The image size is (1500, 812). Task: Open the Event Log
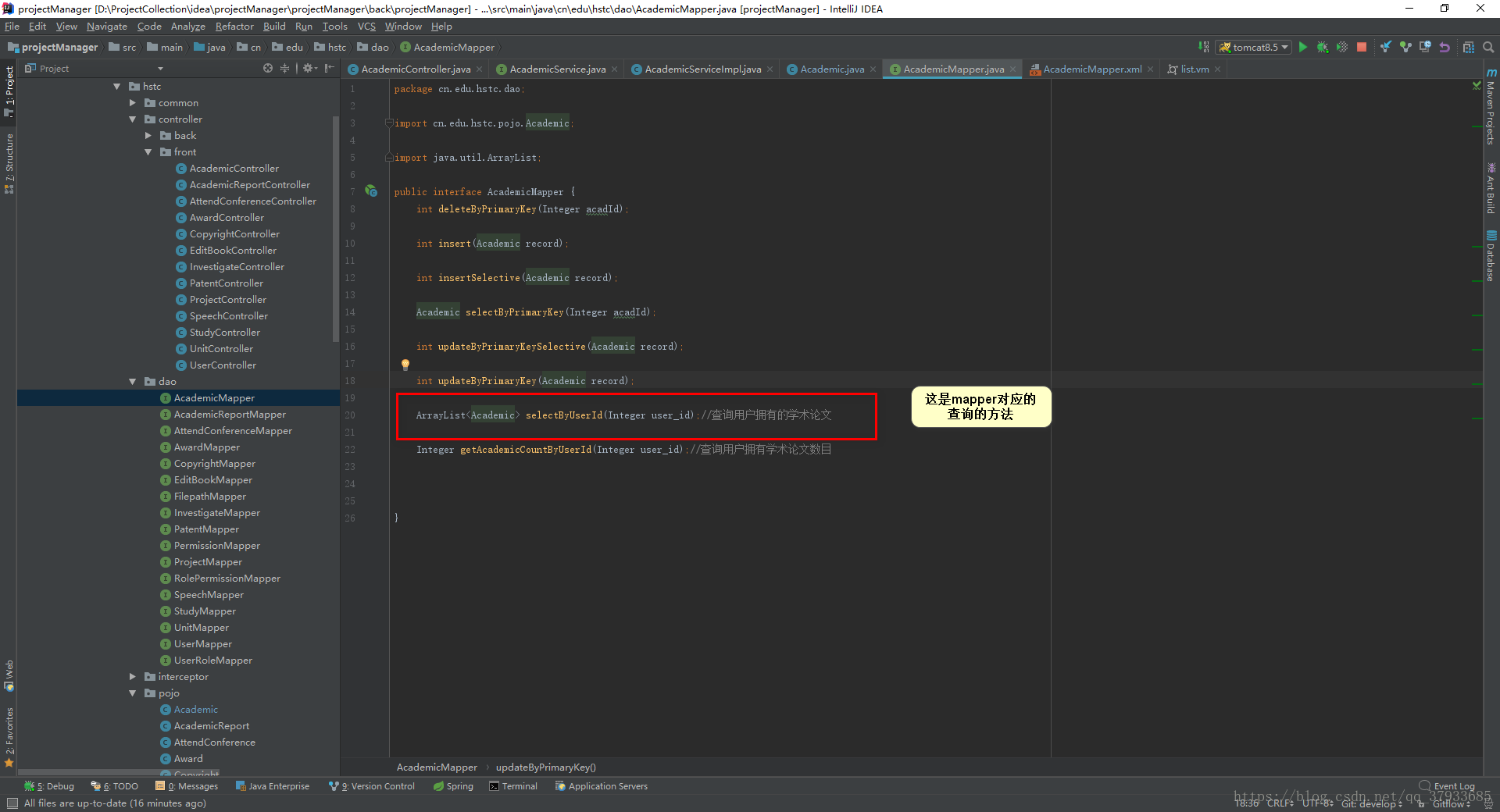click(1448, 786)
